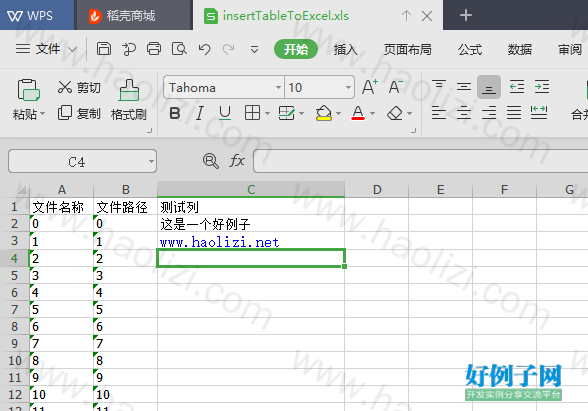Undo the last action
This screenshot has height=411, width=588.
click(x=204, y=49)
